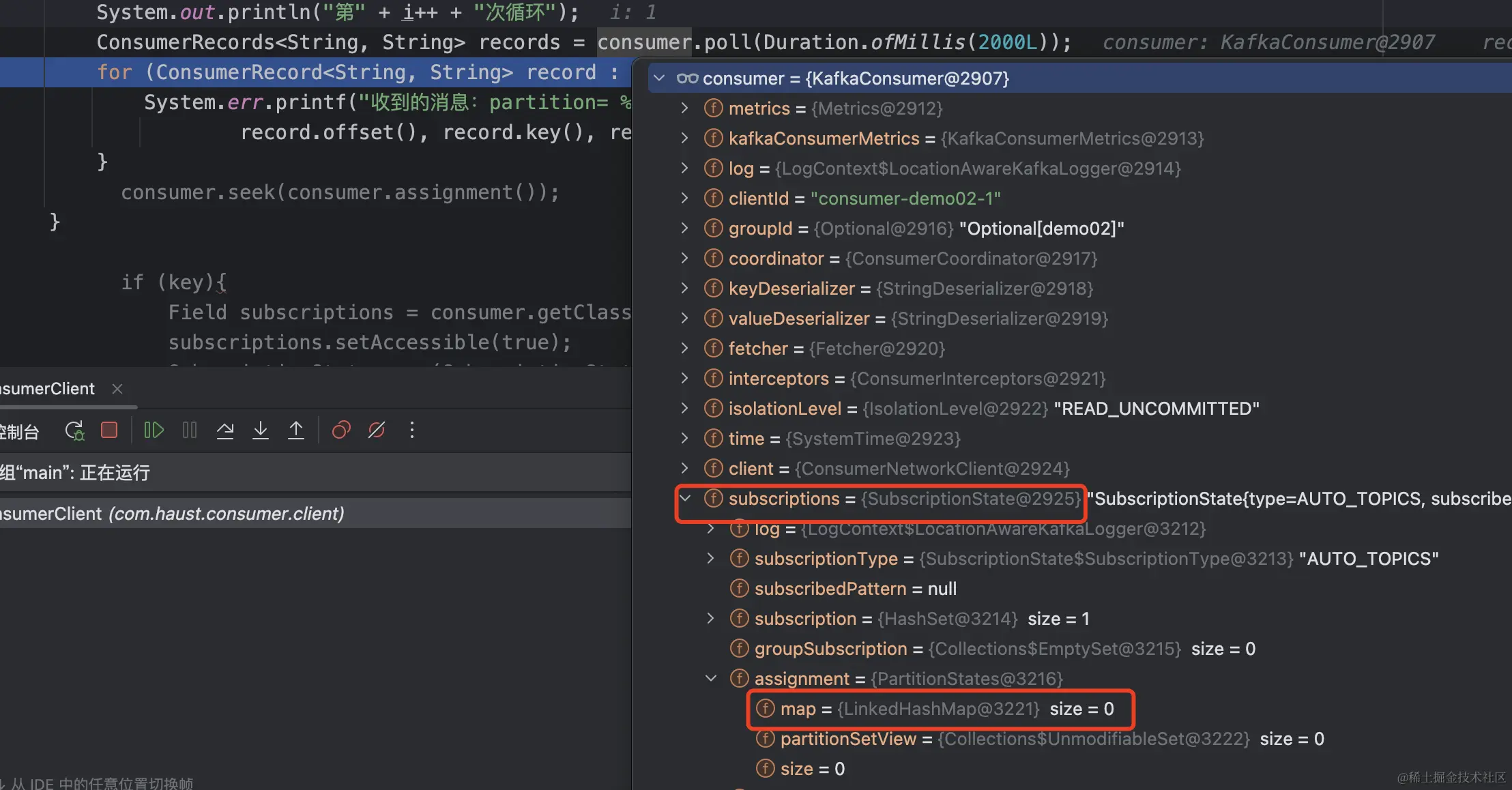Click the Step Out icon
1512x790 pixels.
pos(296,430)
